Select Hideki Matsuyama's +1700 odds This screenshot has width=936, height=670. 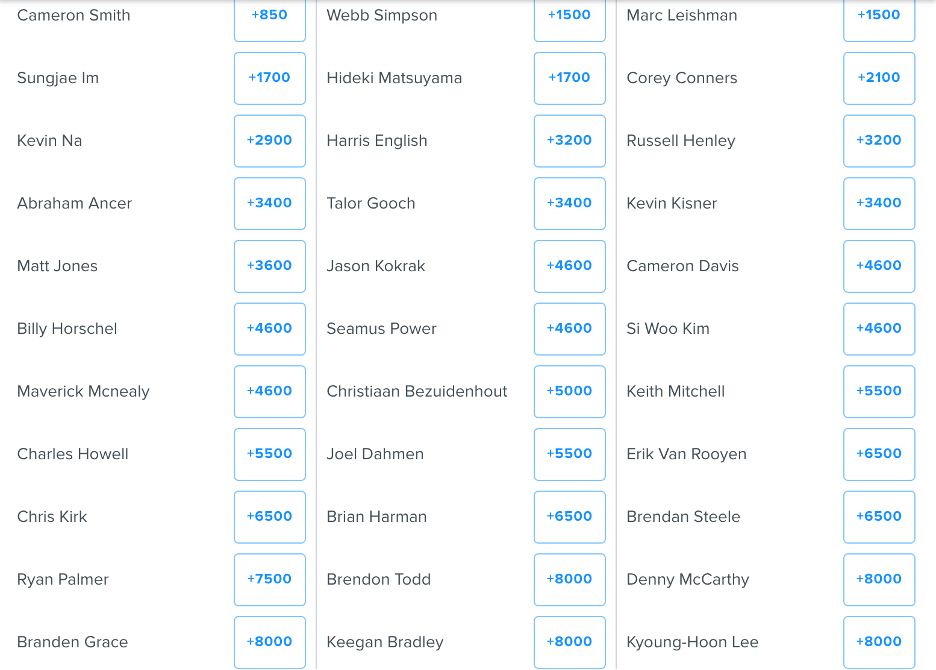[570, 78]
